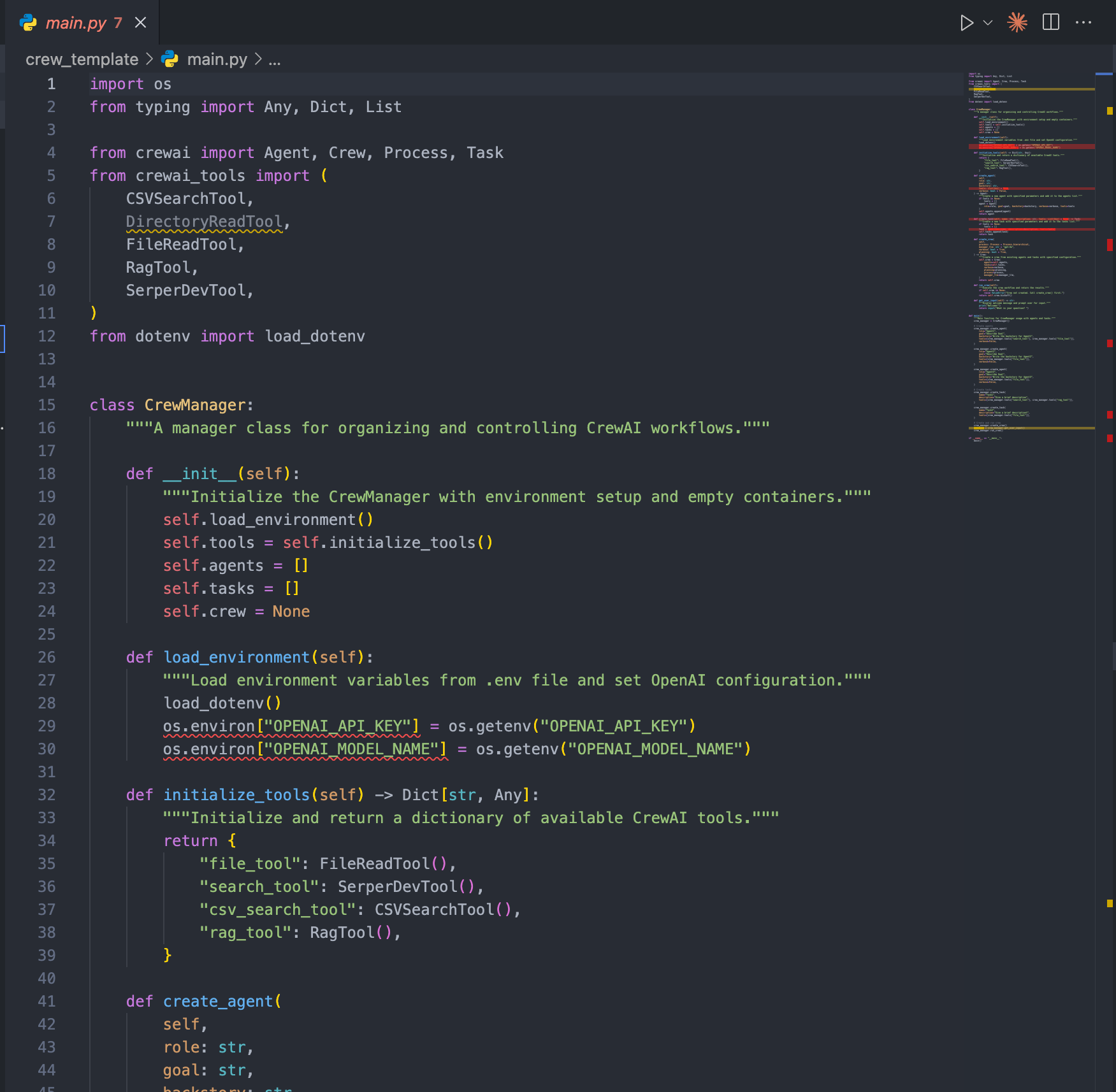Viewport: 1116px width, 1092px height.
Task: Select the main.py editor tab
Action: tap(76, 23)
